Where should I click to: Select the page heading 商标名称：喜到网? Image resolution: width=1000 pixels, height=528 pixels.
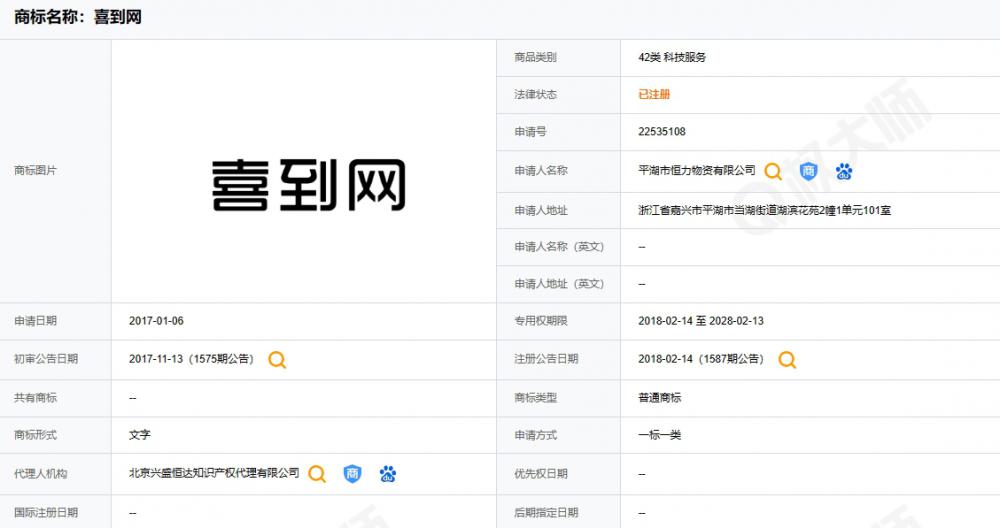click(78, 17)
